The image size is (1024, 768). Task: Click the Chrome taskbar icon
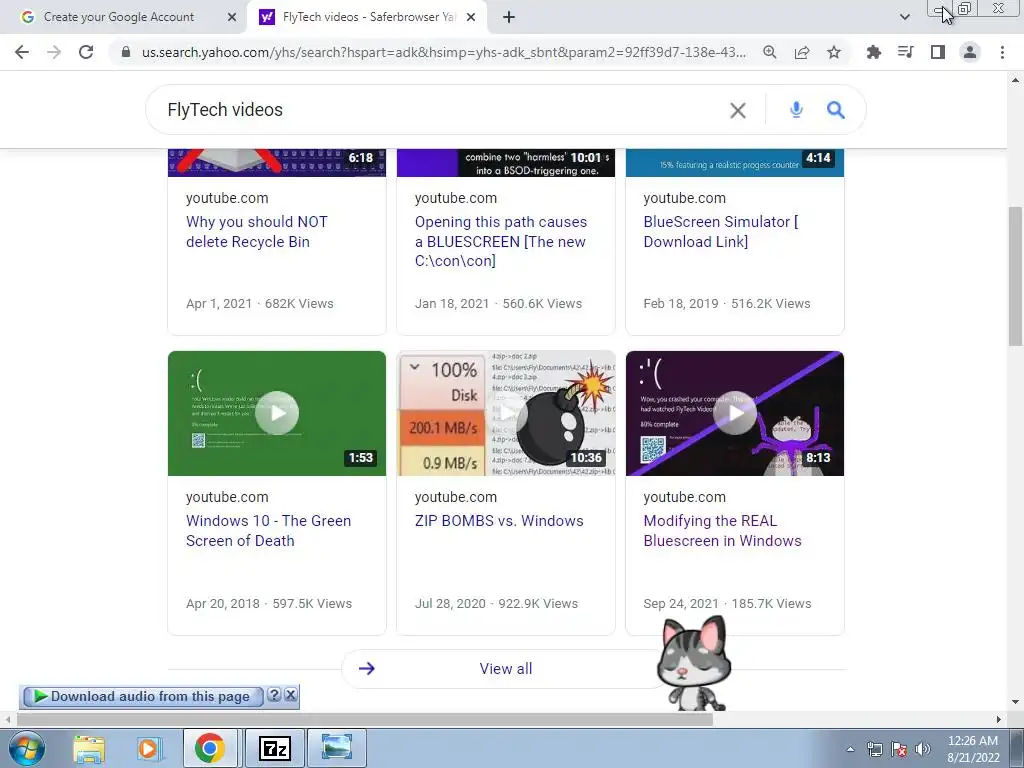pos(210,748)
